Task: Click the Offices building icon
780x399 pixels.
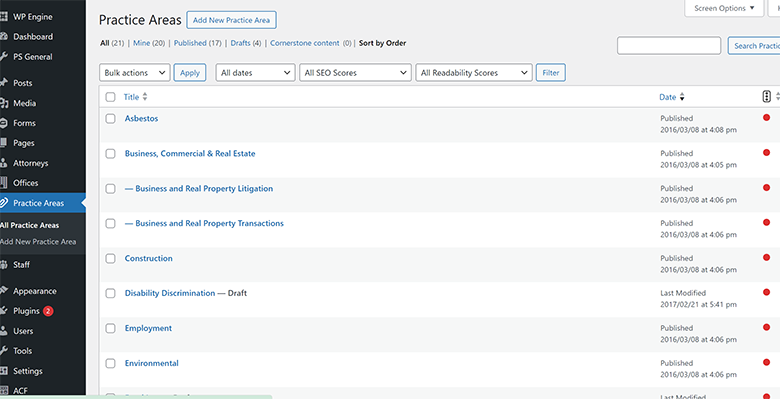Action: click(3, 183)
